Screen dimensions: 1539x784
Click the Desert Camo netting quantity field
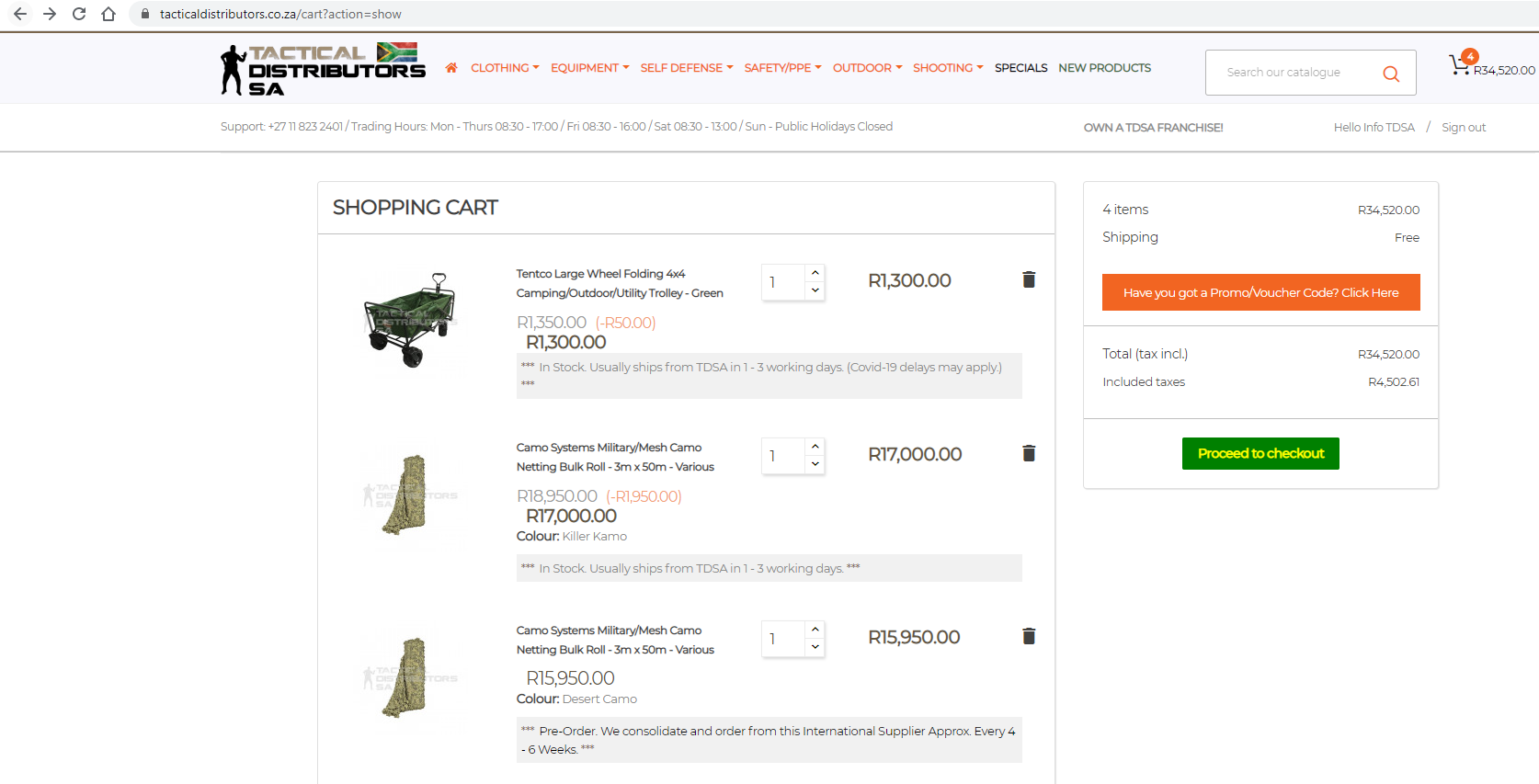click(783, 639)
